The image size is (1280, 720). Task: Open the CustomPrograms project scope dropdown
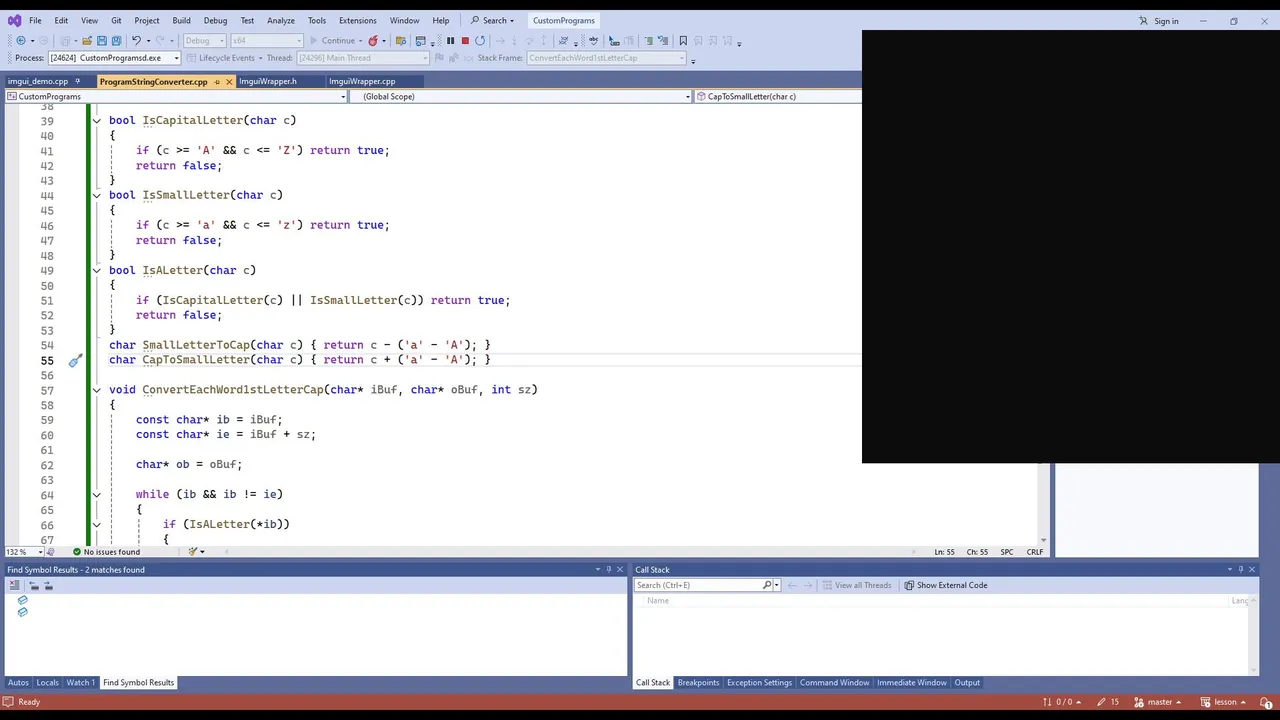click(175, 96)
